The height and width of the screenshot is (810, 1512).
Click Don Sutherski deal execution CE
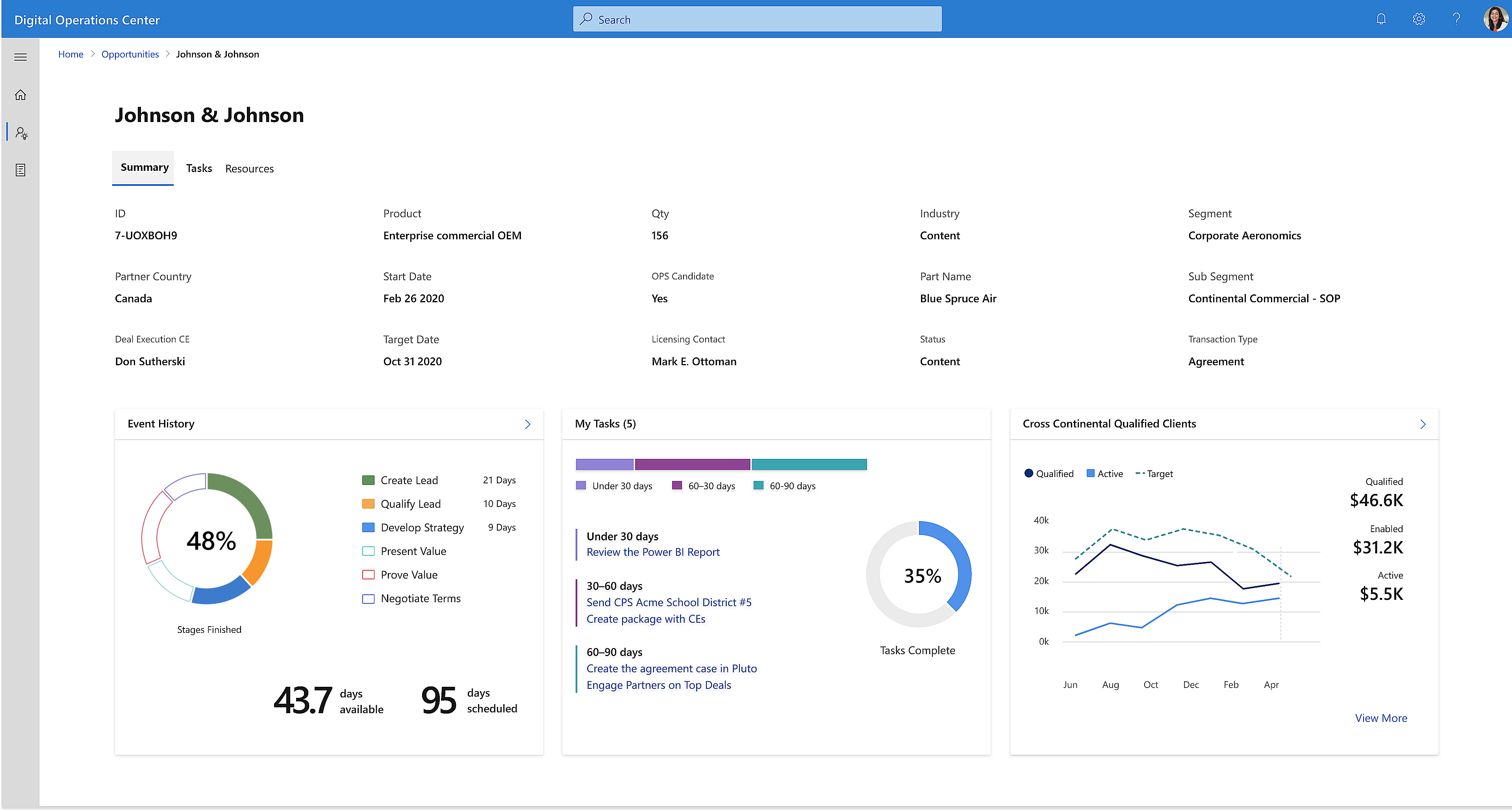point(150,361)
